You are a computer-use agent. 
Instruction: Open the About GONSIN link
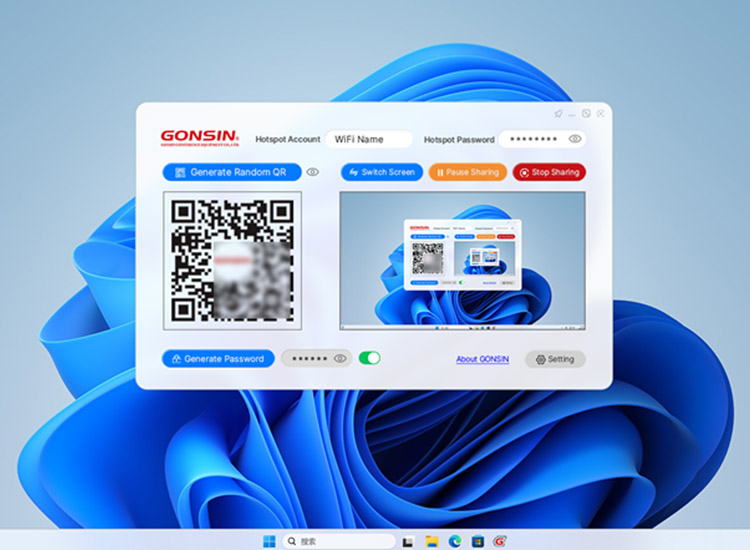point(482,359)
